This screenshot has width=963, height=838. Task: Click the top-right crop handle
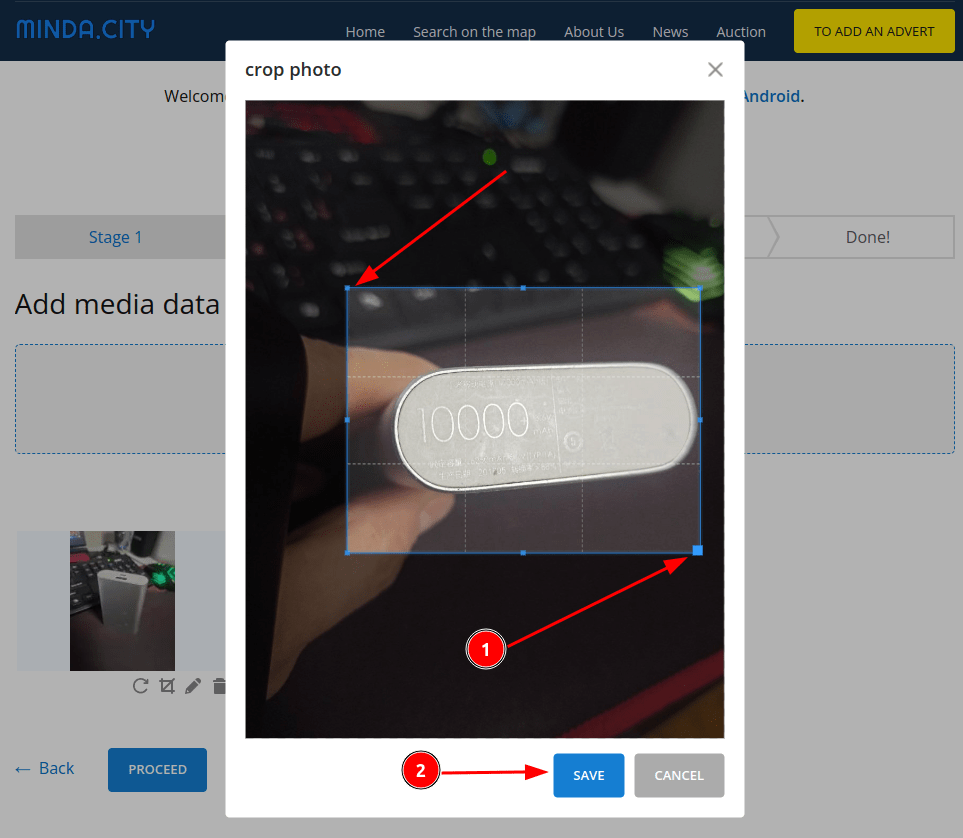point(700,288)
